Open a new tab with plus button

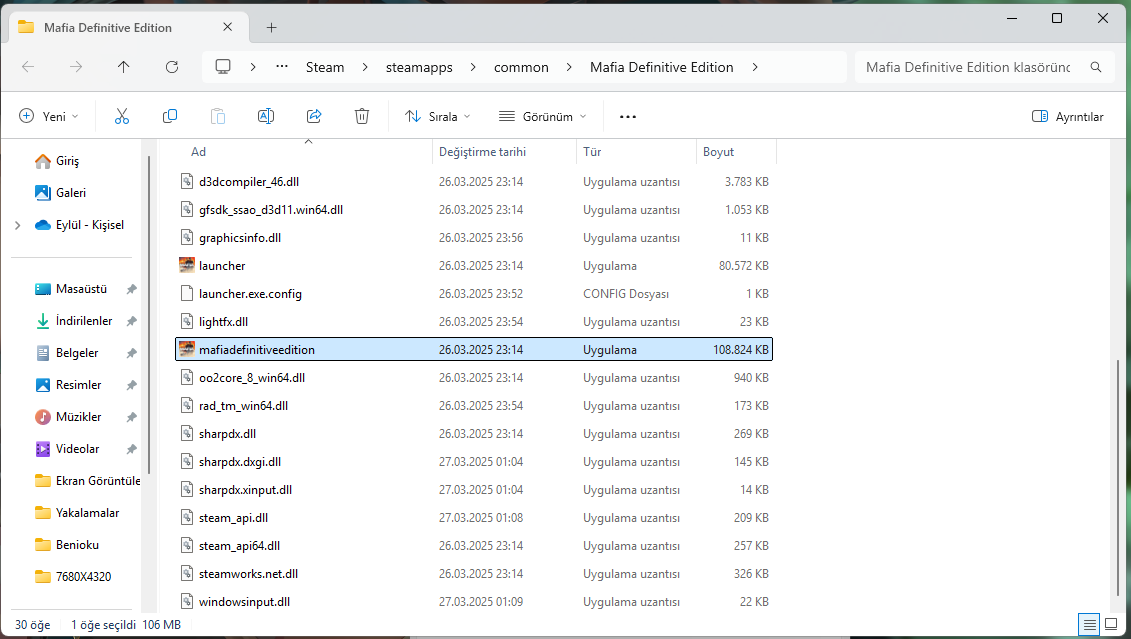coord(271,27)
